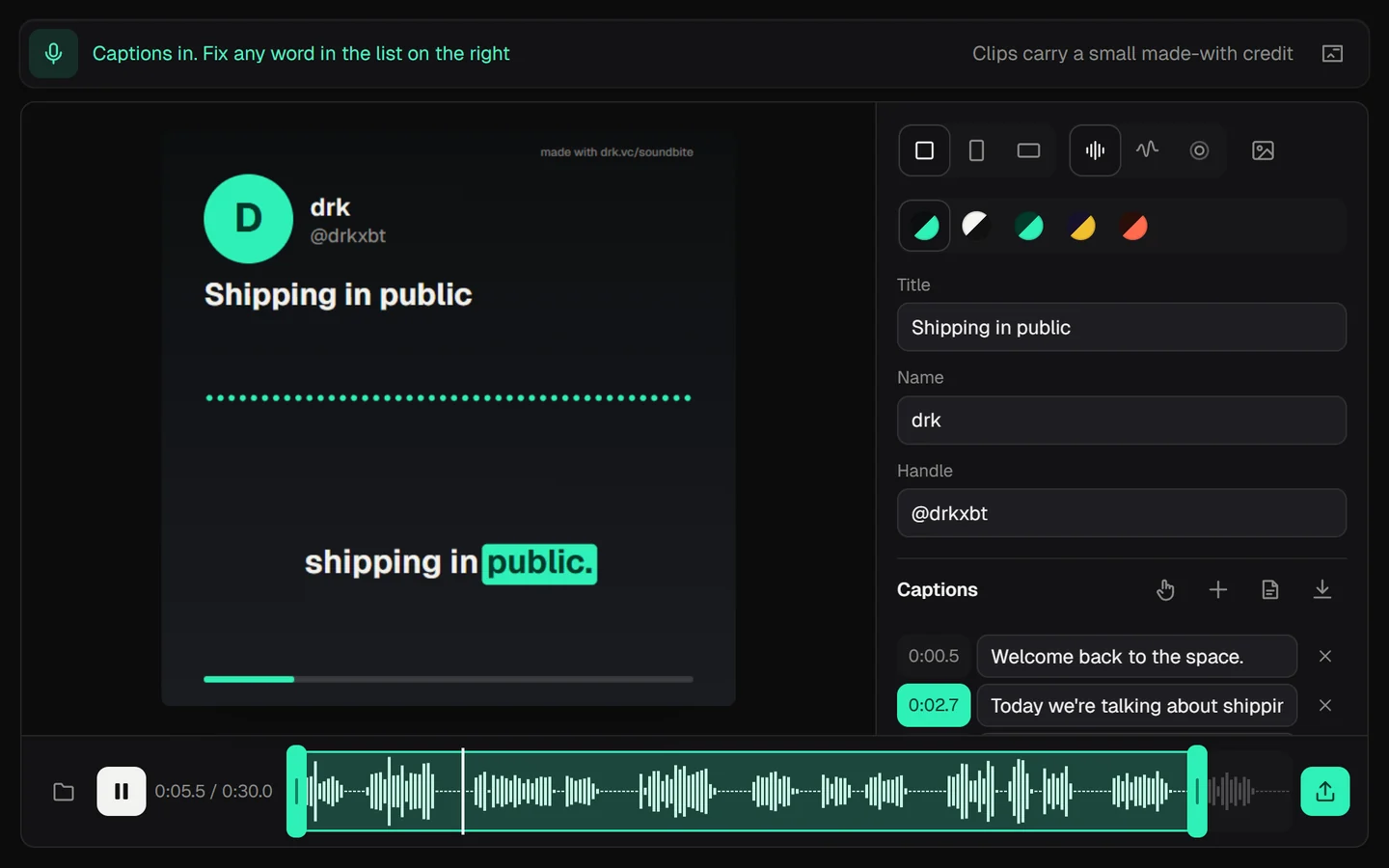Viewport: 1389px width, 868px height.
Task: Click the hand pointer icon beside Captions
Action: coord(1165,589)
